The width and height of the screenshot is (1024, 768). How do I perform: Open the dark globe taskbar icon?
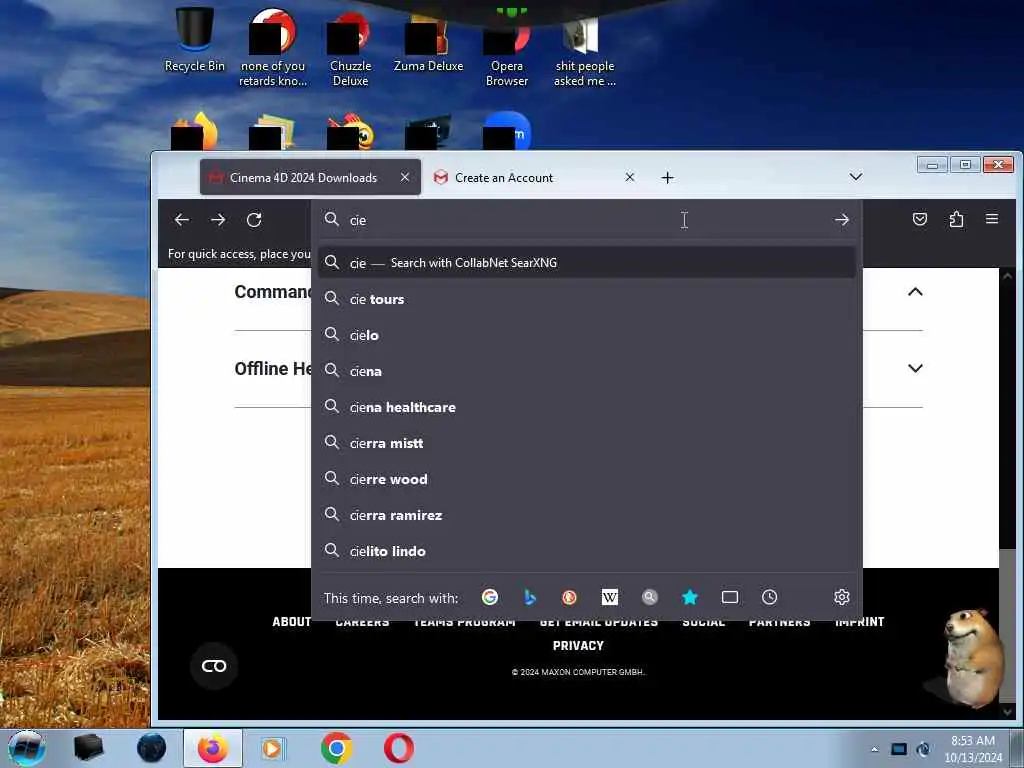[152, 748]
